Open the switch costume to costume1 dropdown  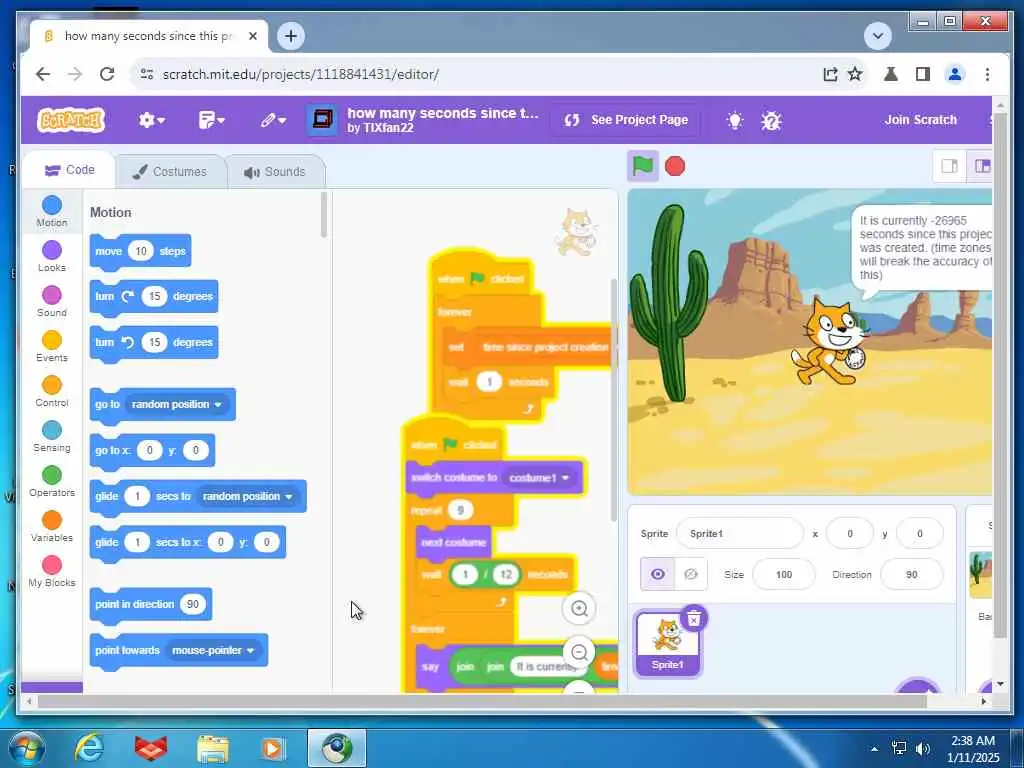point(539,477)
